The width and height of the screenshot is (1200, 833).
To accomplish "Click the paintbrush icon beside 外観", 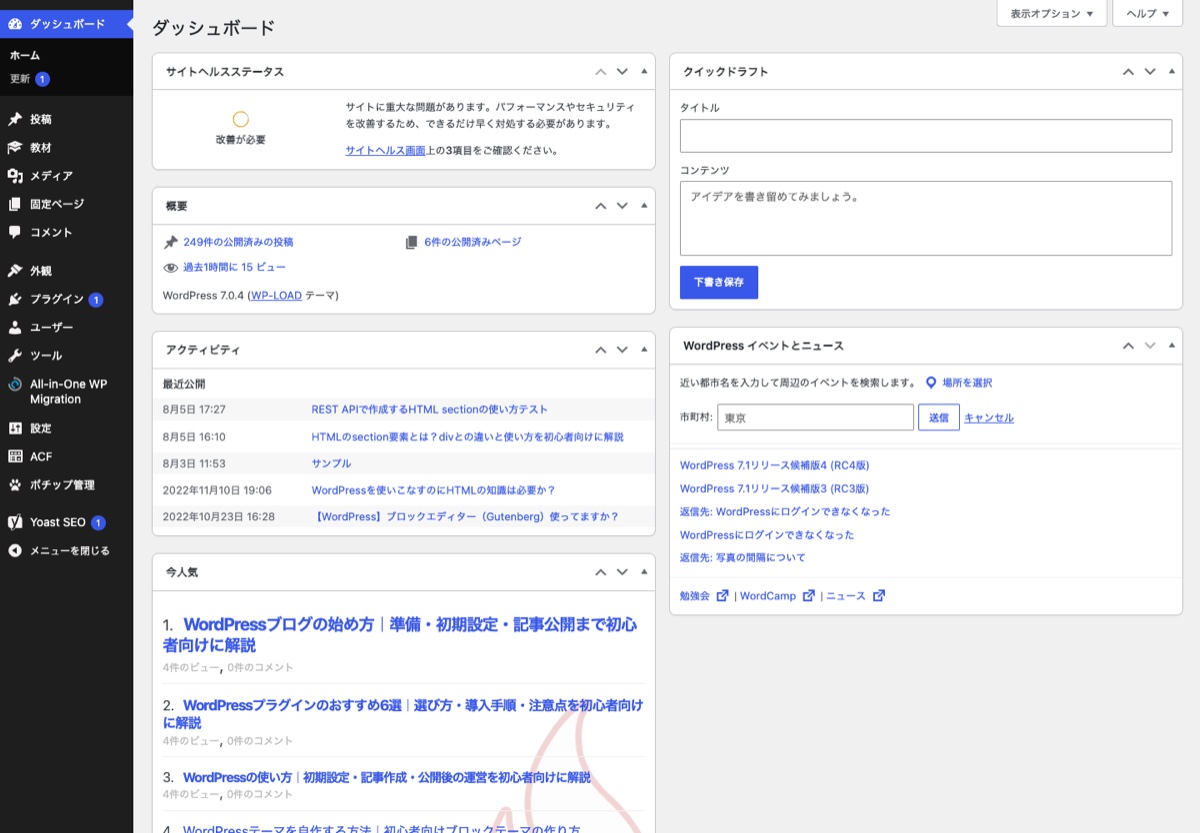I will [x=15, y=271].
